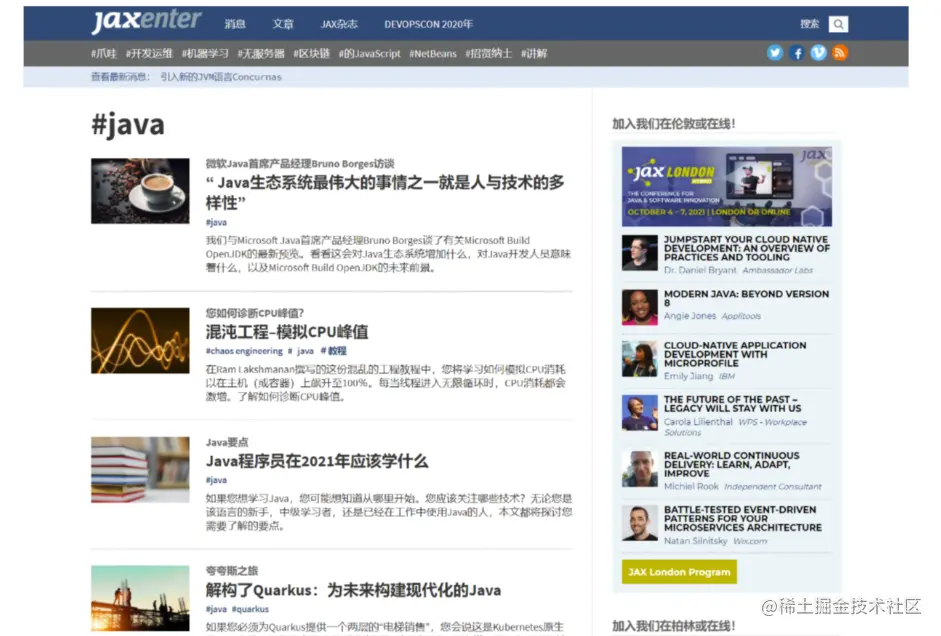The width and height of the screenshot is (941, 636).
Task: Select the #招贤纳士 topic tag
Action: [x=489, y=53]
